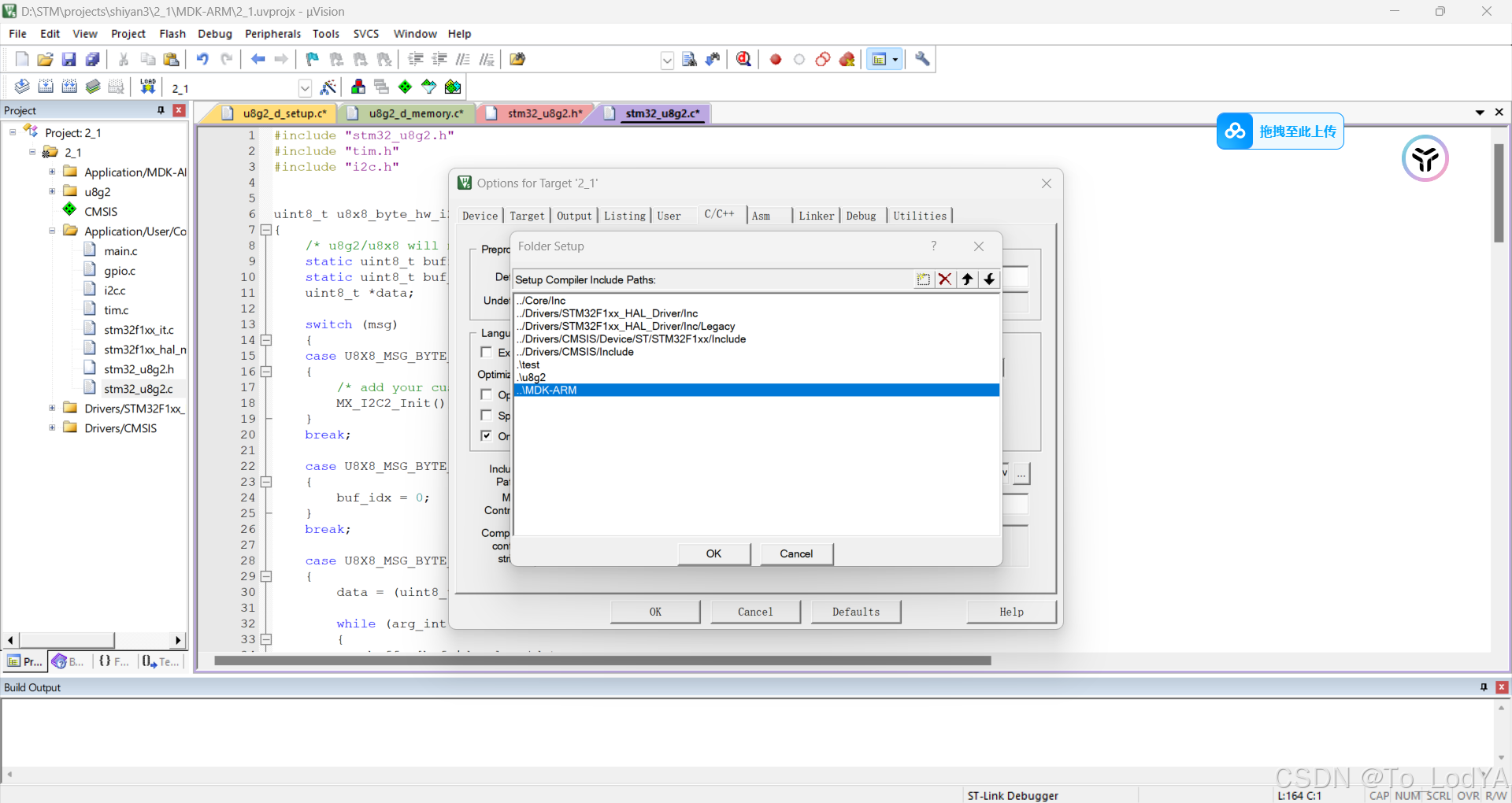
Task: Click Help in Options dialog
Action: (1011, 612)
